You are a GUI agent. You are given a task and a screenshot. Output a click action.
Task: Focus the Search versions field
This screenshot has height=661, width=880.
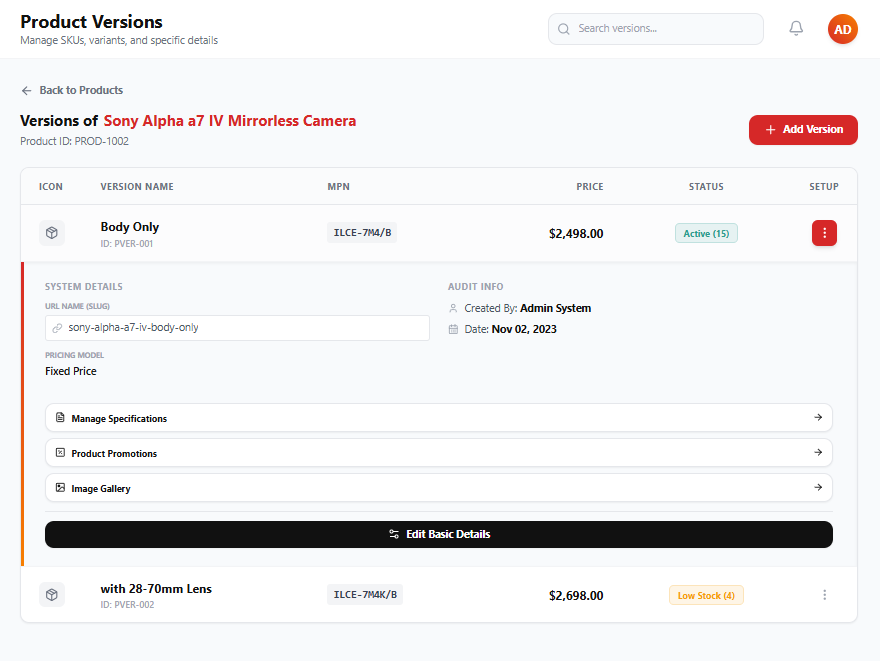tap(656, 29)
